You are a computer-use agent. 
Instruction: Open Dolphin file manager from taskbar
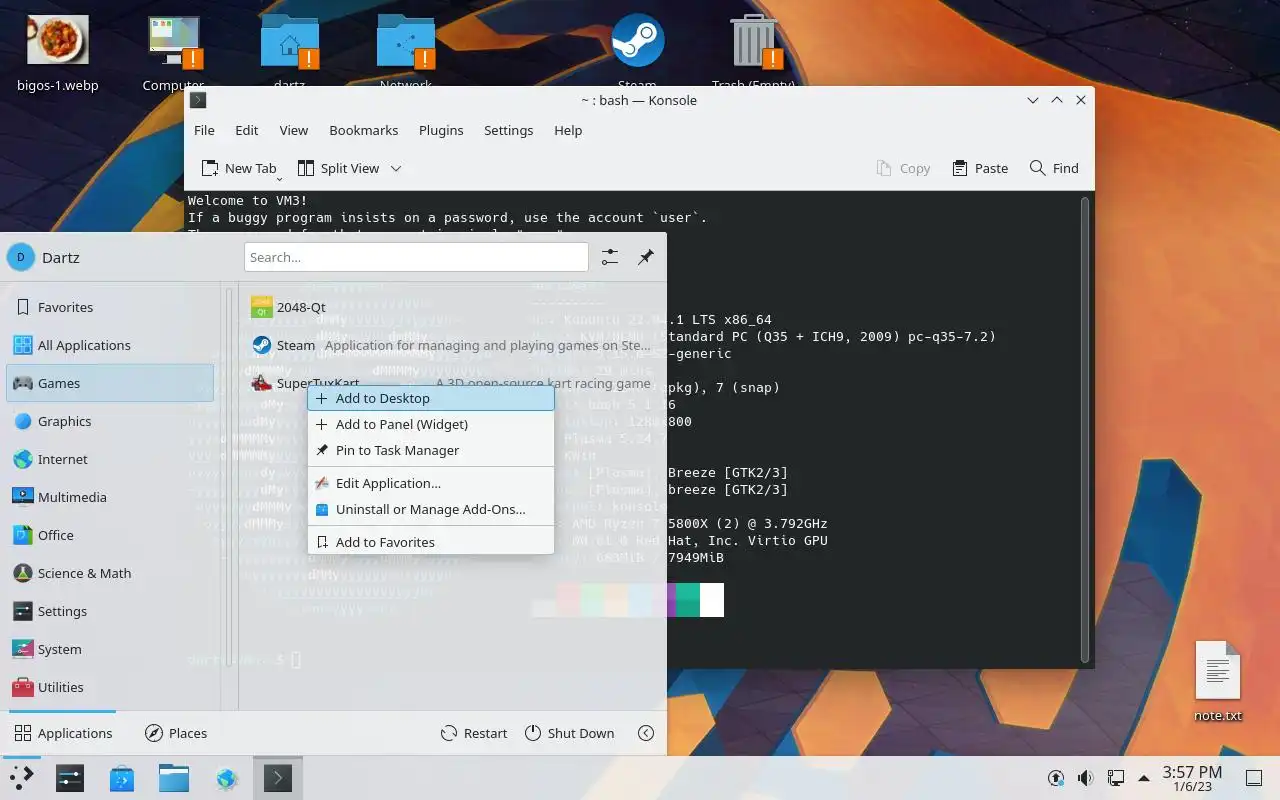(174, 778)
